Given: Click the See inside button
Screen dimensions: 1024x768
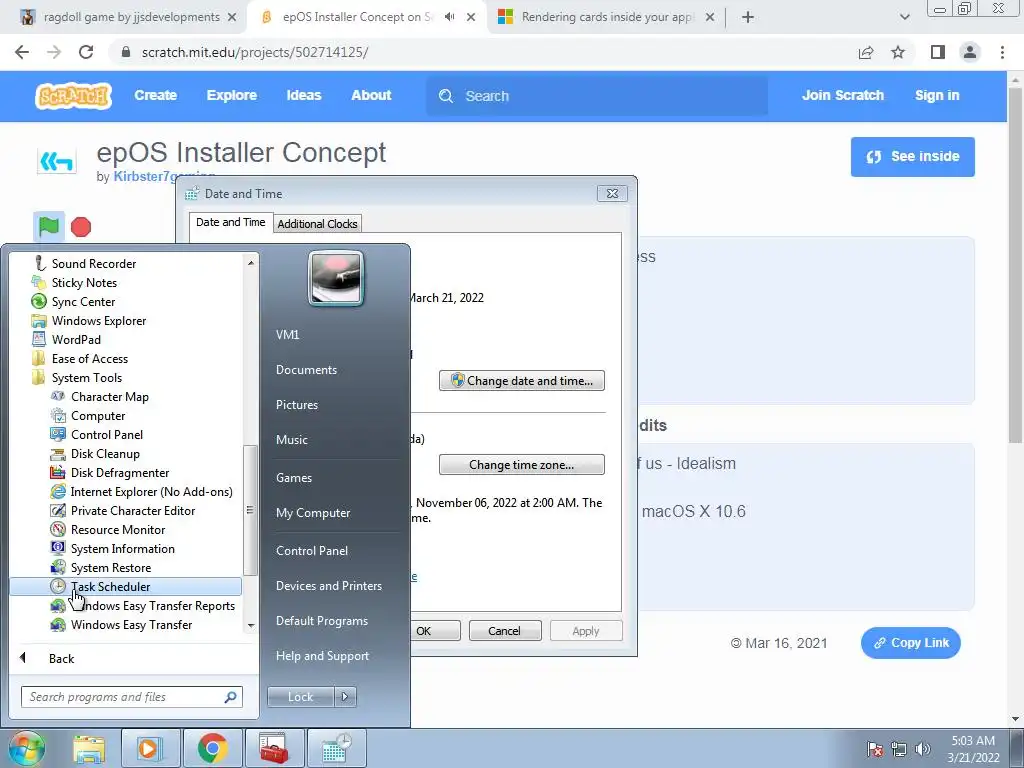Looking at the screenshot, I should (912, 157).
